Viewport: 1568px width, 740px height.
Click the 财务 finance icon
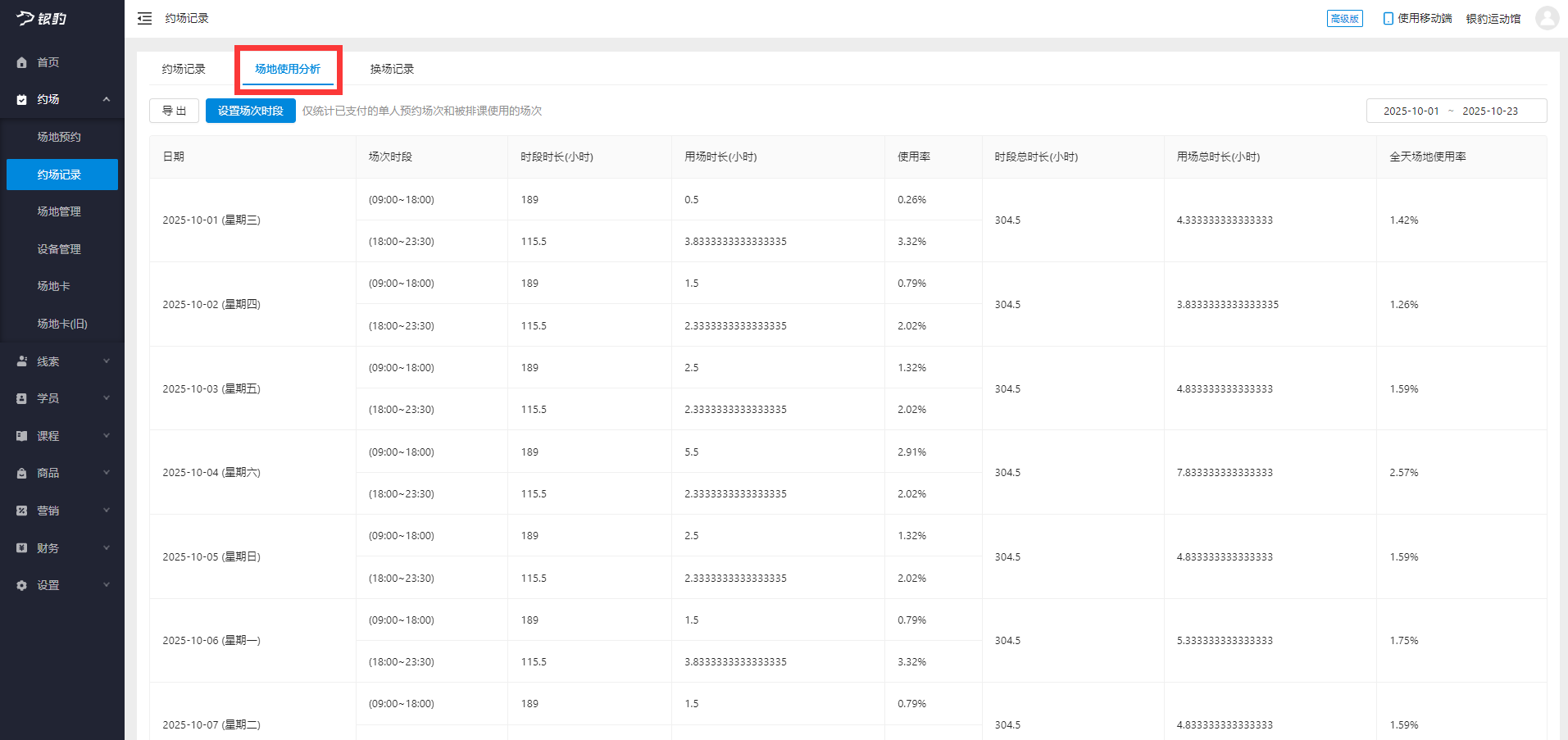(22, 548)
